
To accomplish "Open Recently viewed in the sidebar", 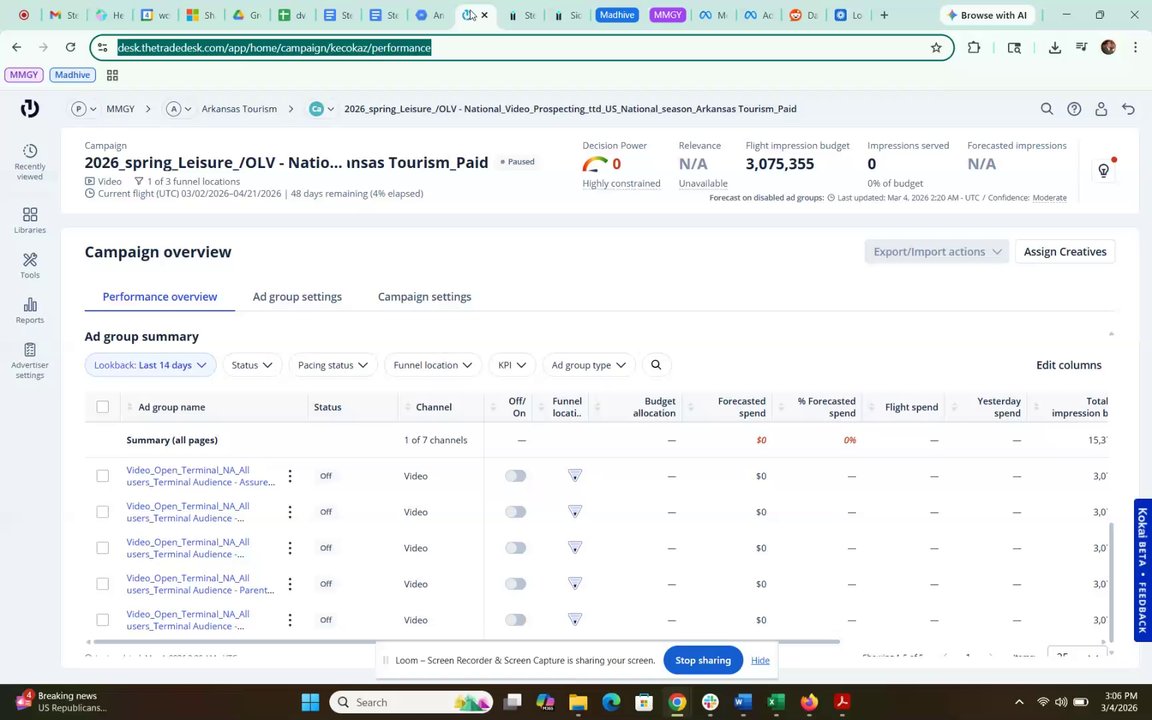I will (30, 160).
